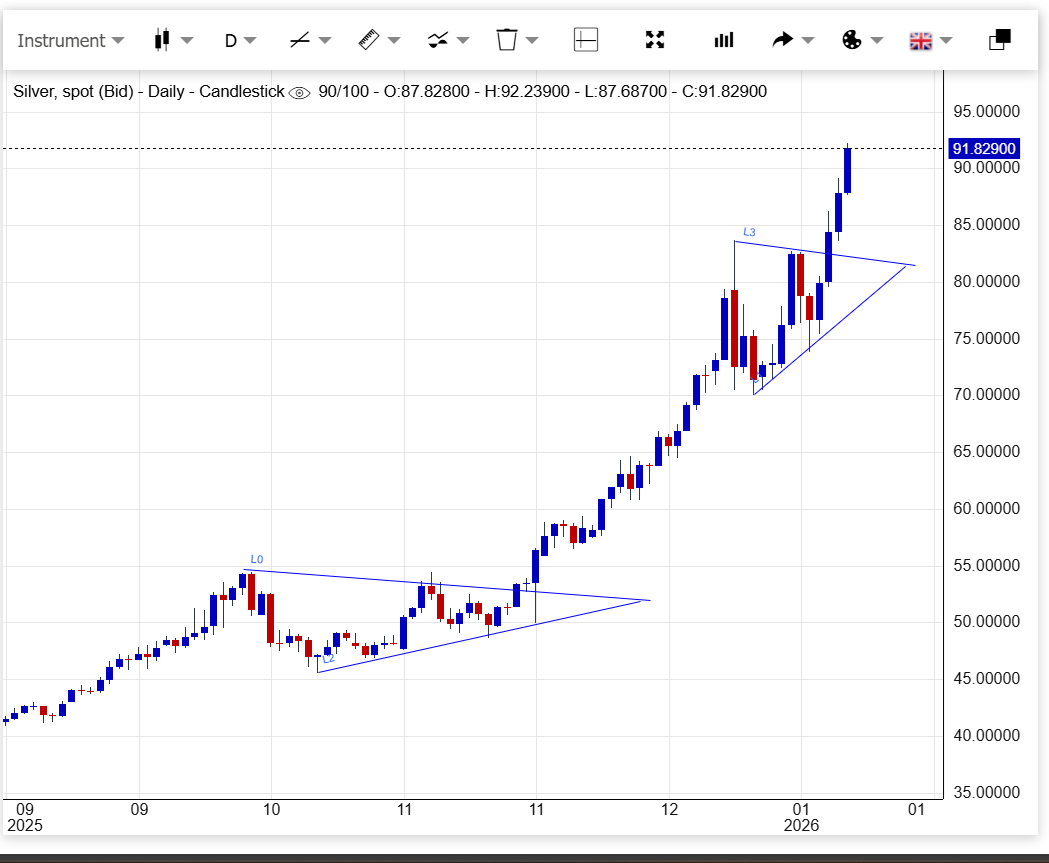The height and width of the screenshot is (863, 1049).
Task: Click the detach window icon
Action: coord(999,40)
